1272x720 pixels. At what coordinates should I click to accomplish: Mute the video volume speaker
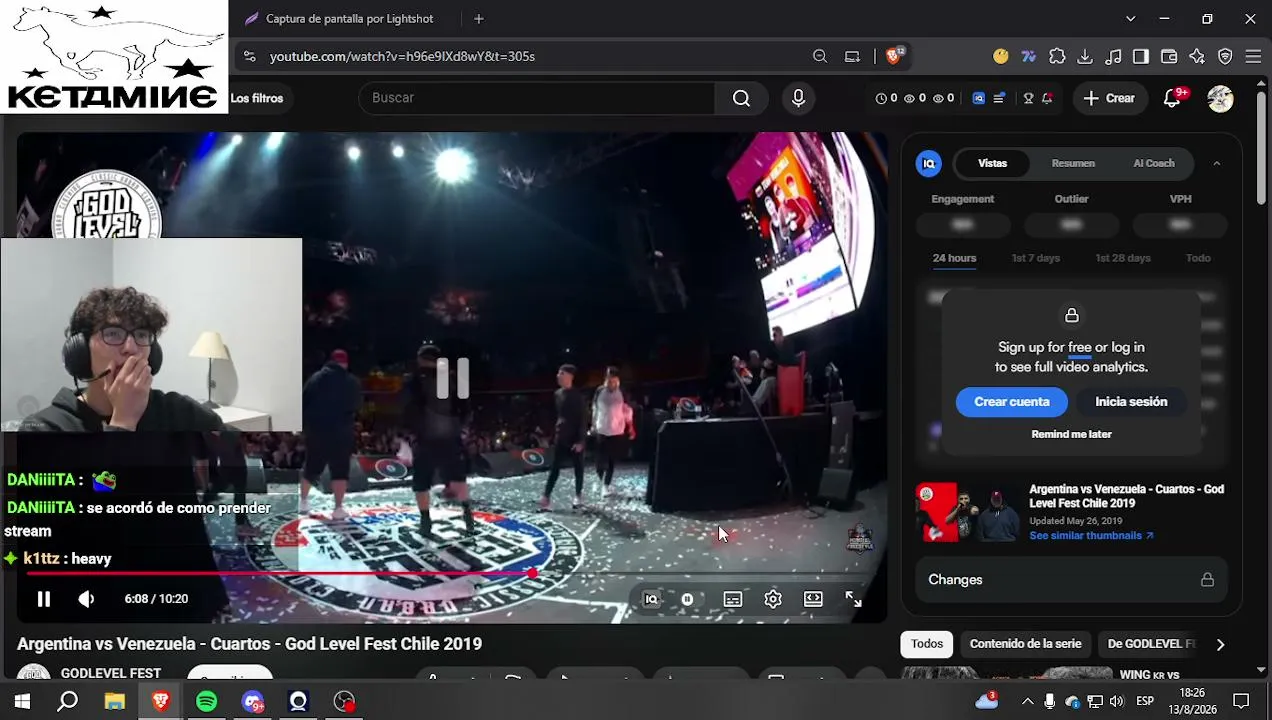click(x=86, y=599)
